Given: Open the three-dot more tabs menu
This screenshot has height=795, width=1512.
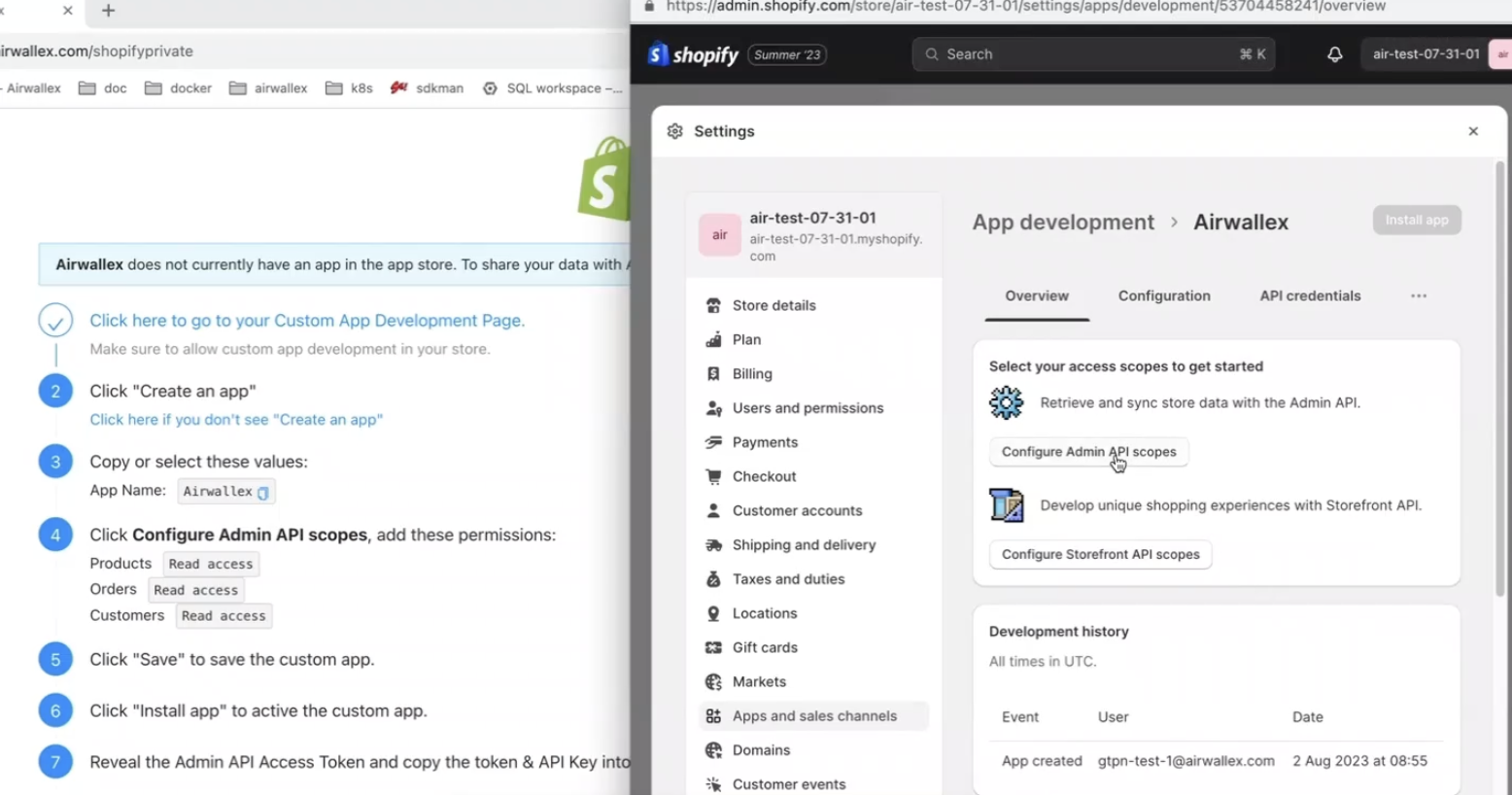Looking at the screenshot, I should (x=1419, y=296).
